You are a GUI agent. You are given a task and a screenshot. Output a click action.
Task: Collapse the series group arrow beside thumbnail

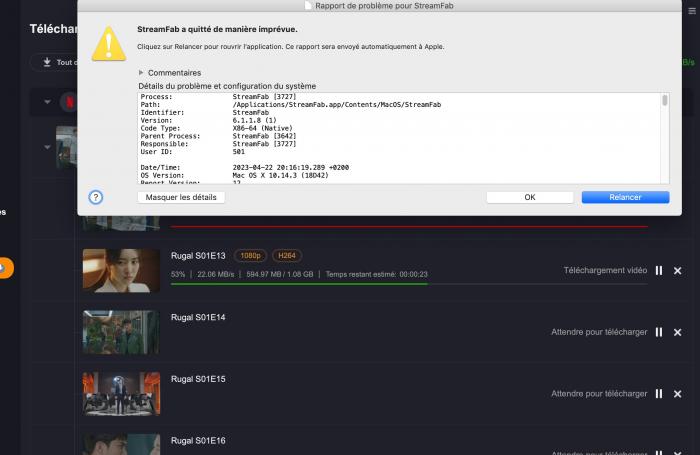[47, 147]
